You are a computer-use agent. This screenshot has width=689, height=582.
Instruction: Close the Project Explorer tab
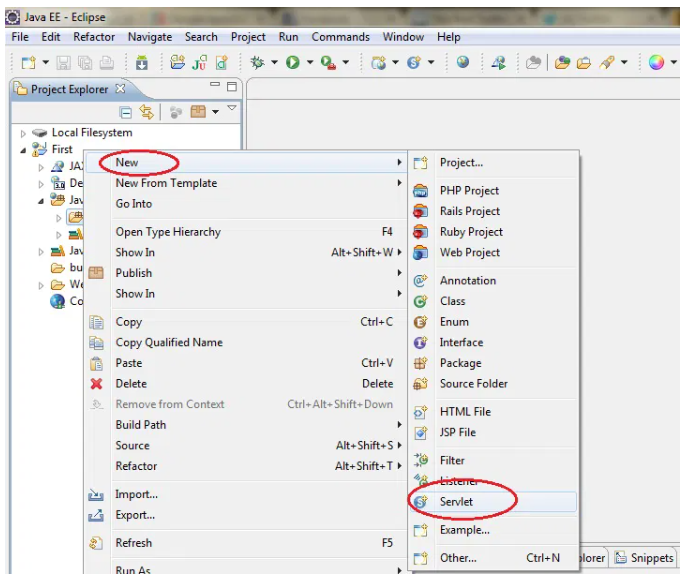pos(121,89)
